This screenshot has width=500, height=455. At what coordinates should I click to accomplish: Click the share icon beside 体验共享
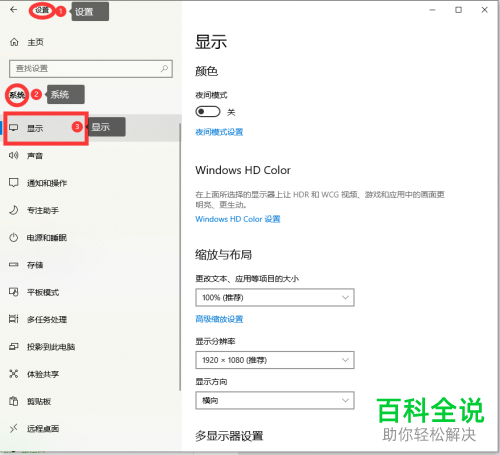14,374
